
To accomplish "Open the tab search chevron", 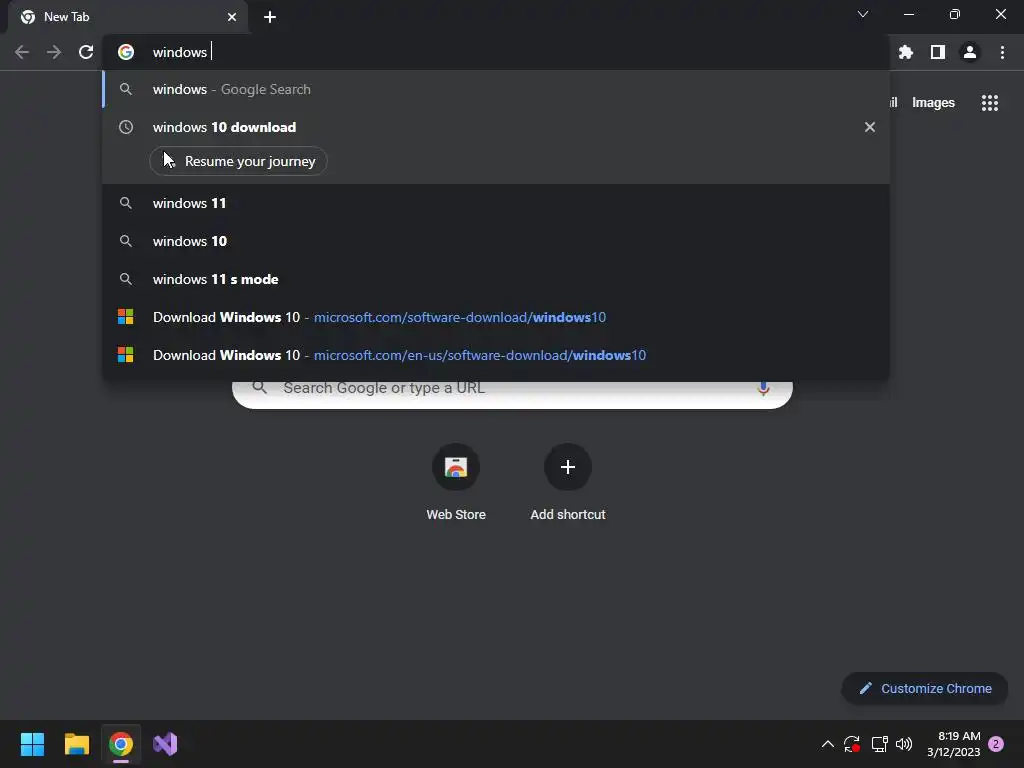I will pyautogui.click(x=863, y=14).
